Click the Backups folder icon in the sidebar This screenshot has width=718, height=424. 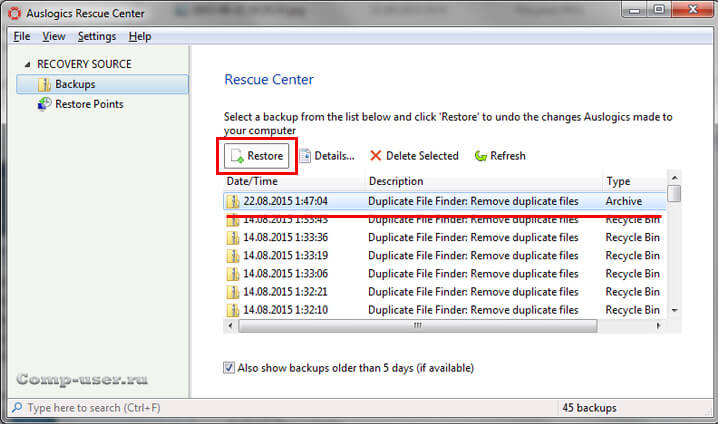44,84
